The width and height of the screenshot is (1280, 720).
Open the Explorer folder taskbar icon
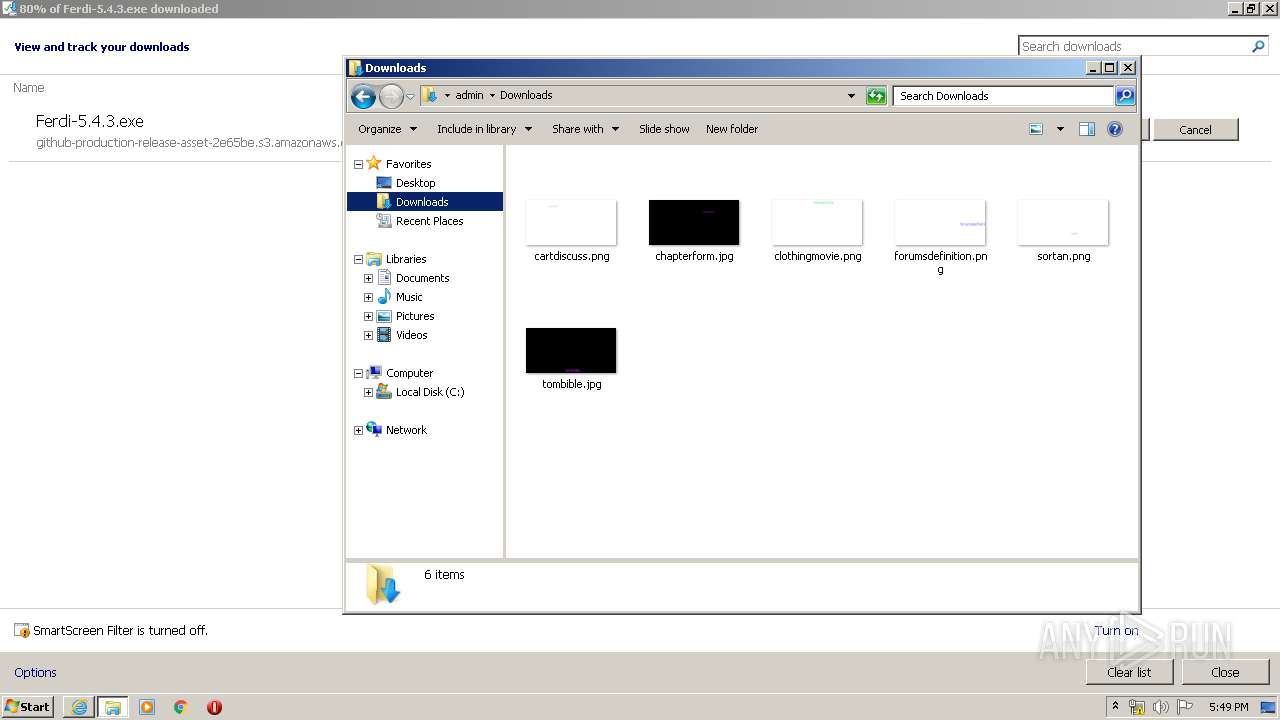pos(113,707)
